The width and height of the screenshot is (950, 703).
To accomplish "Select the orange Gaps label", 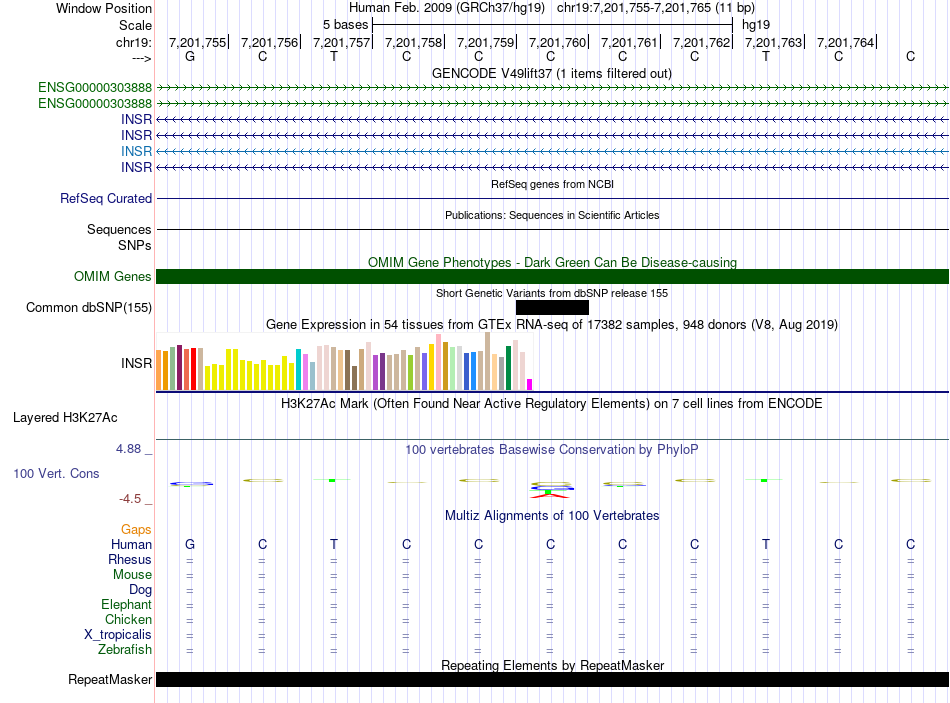I will tap(136, 529).
